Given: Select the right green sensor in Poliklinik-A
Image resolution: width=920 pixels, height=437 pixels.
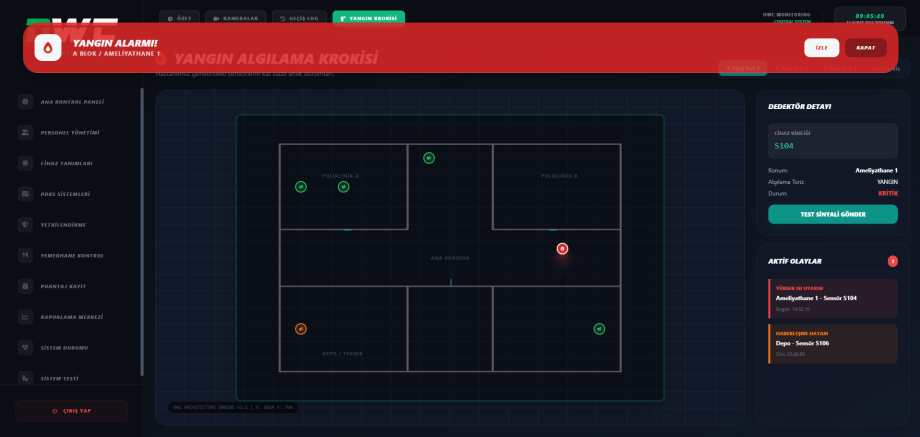Looking at the screenshot, I should [344, 187].
